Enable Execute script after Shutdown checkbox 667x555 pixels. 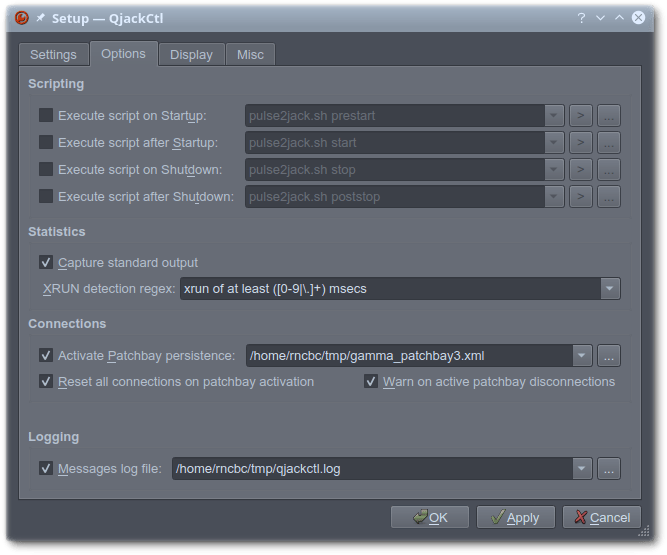click(x=46, y=196)
